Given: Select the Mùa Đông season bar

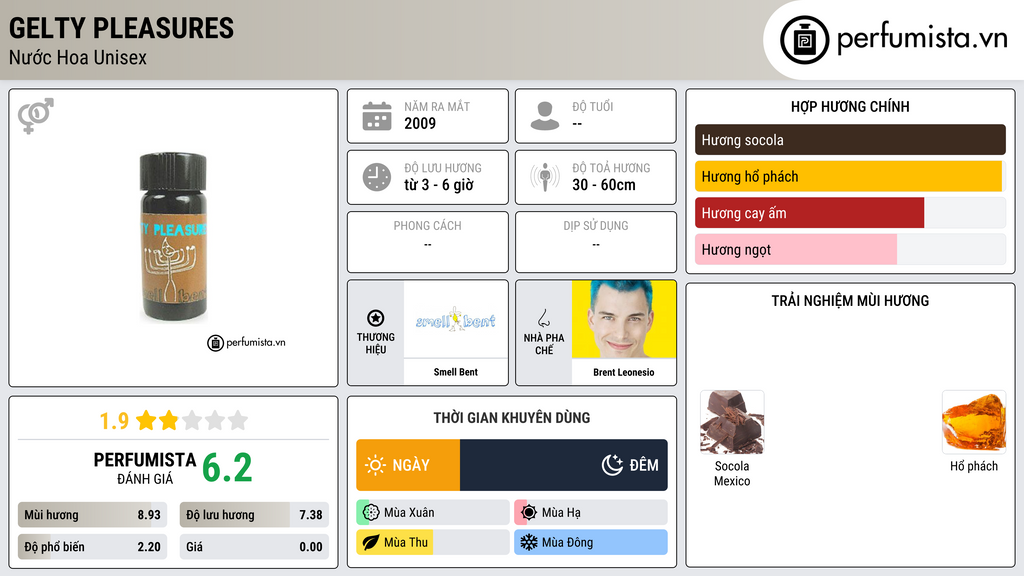Looking at the screenshot, I should [591, 542].
